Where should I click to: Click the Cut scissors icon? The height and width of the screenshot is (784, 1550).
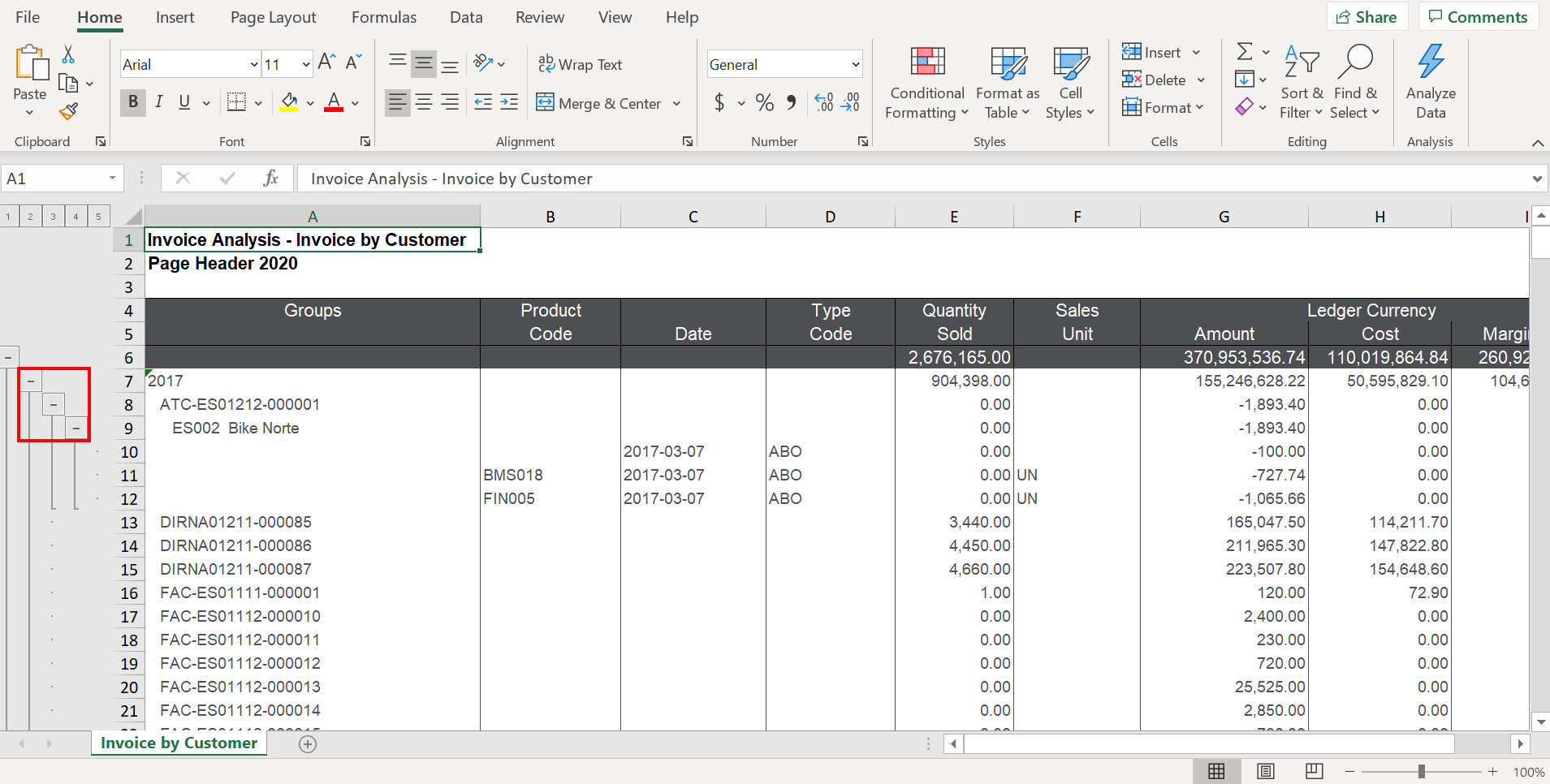[x=68, y=54]
